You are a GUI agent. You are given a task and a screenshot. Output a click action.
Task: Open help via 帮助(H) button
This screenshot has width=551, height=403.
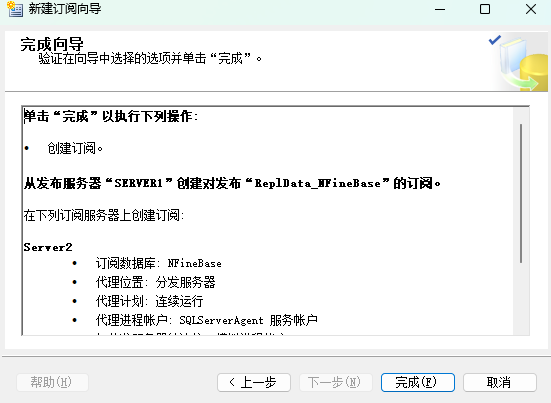click(x=52, y=382)
